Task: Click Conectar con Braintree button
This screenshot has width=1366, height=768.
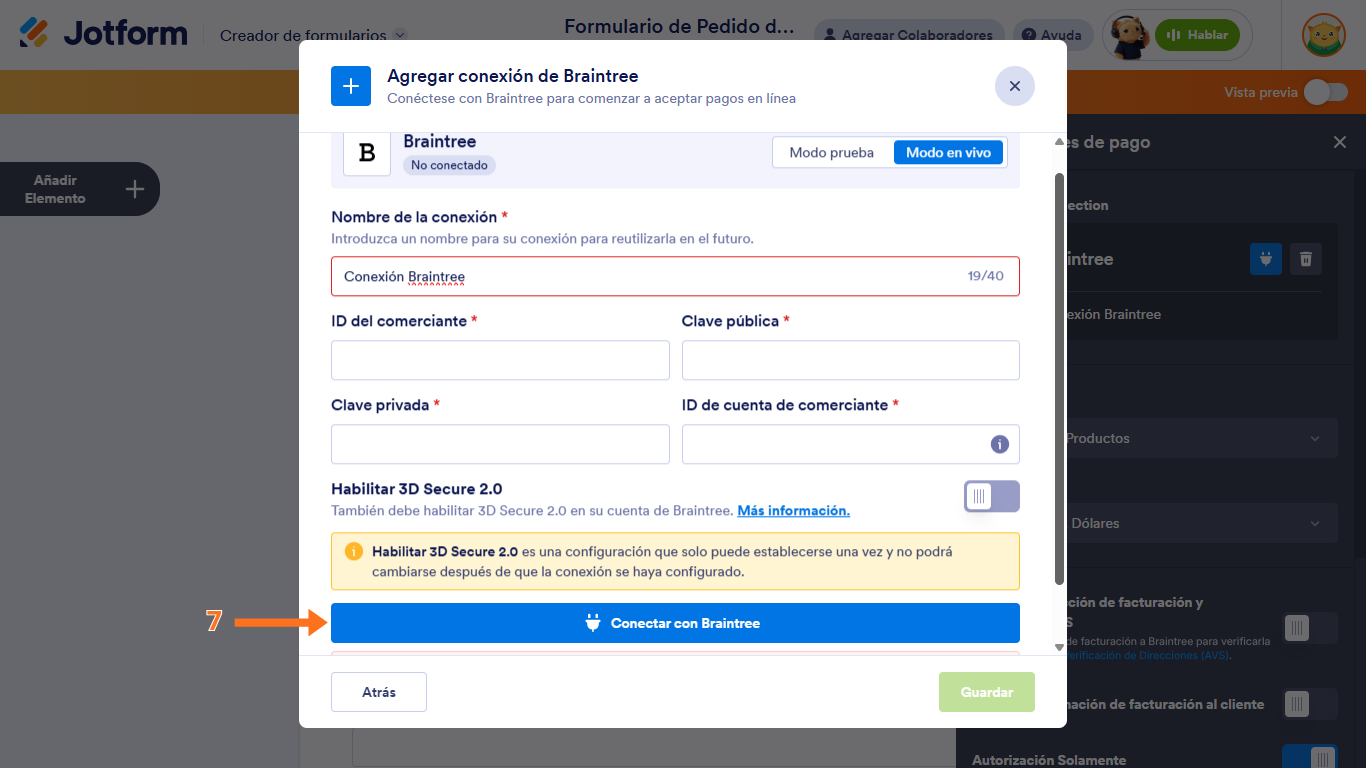Action: (675, 623)
